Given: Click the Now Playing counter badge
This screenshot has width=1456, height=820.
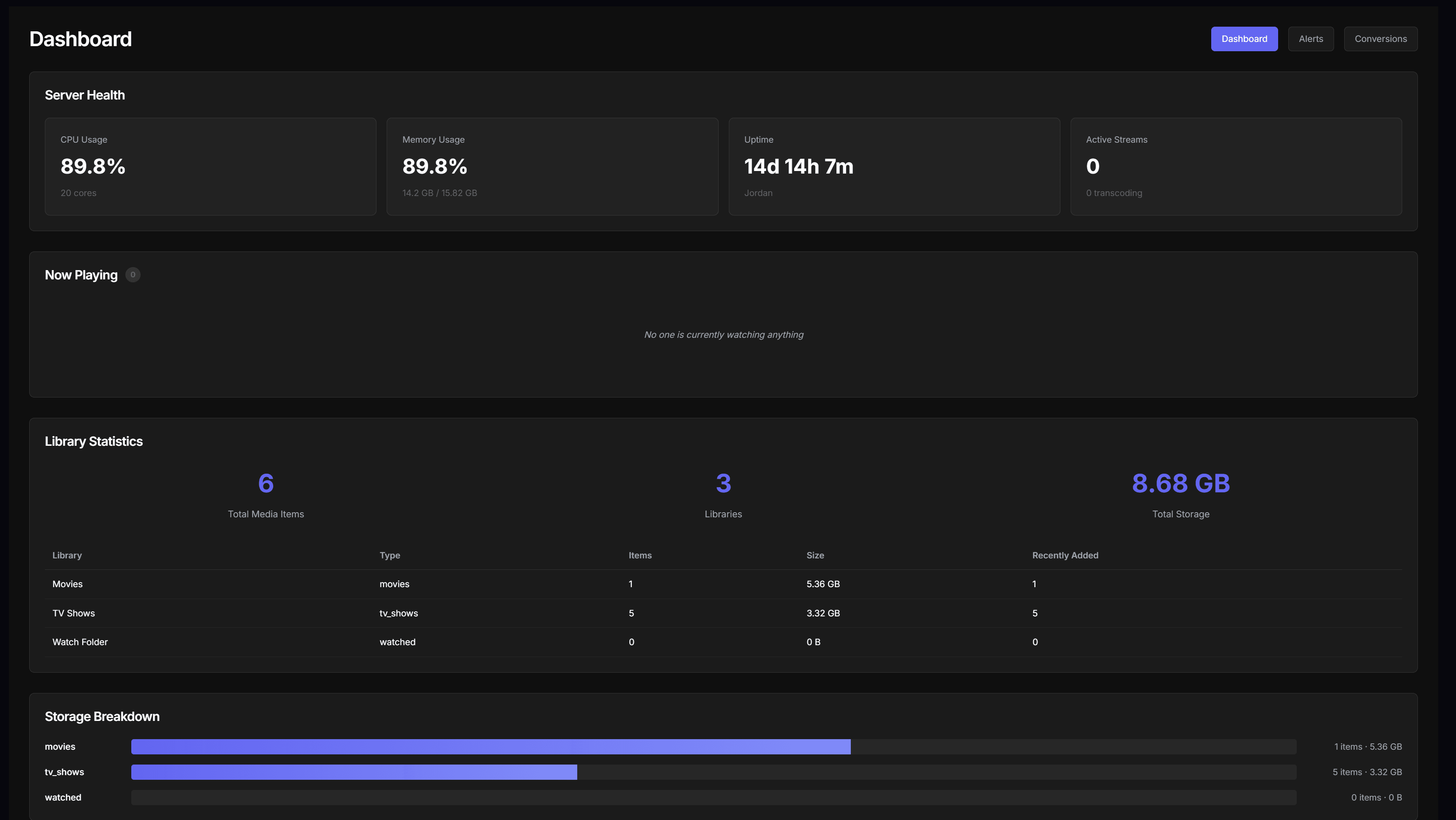Looking at the screenshot, I should 132,275.
